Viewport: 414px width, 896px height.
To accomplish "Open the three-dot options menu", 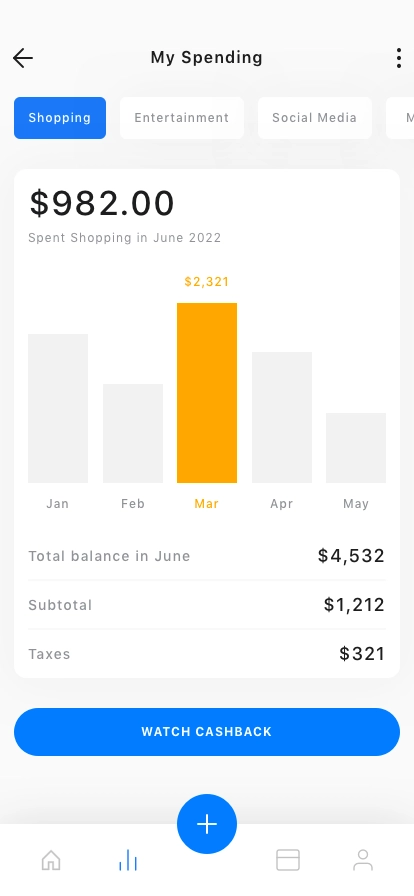I will (x=399, y=58).
